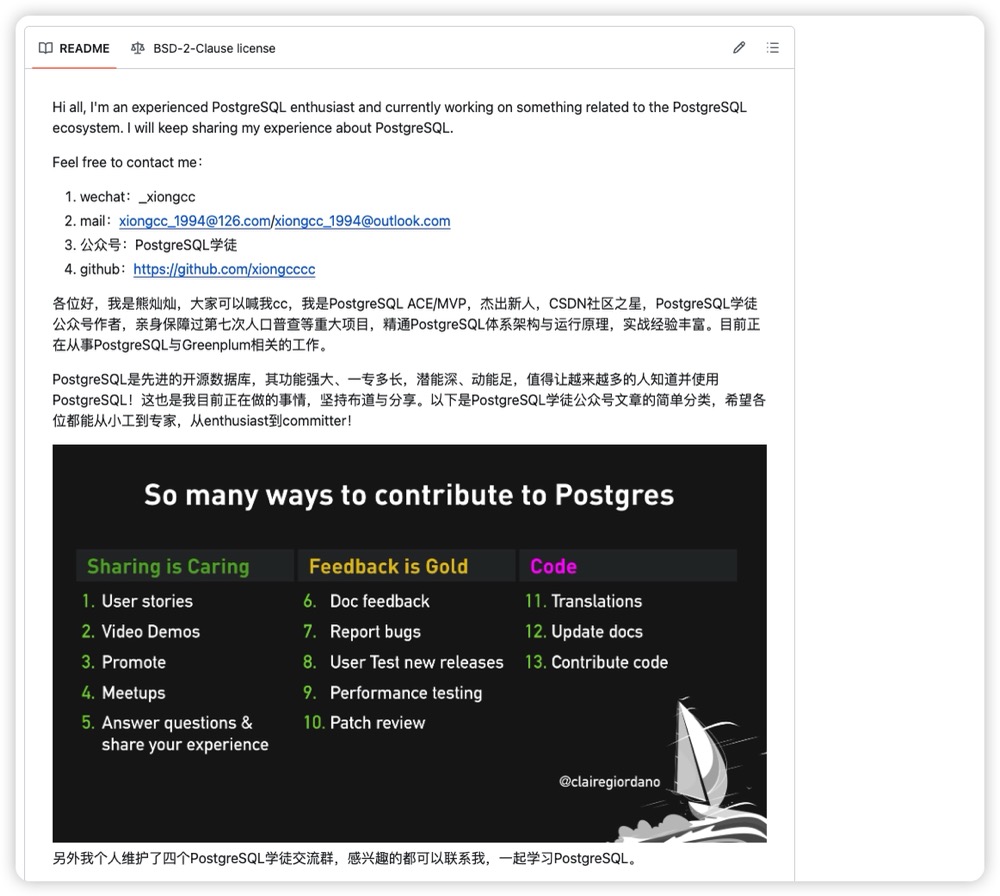Click the paragraph starting "各位好，我是熊灿灿"
The height and width of the screenshot is (896, 1000).
point(406,324)
